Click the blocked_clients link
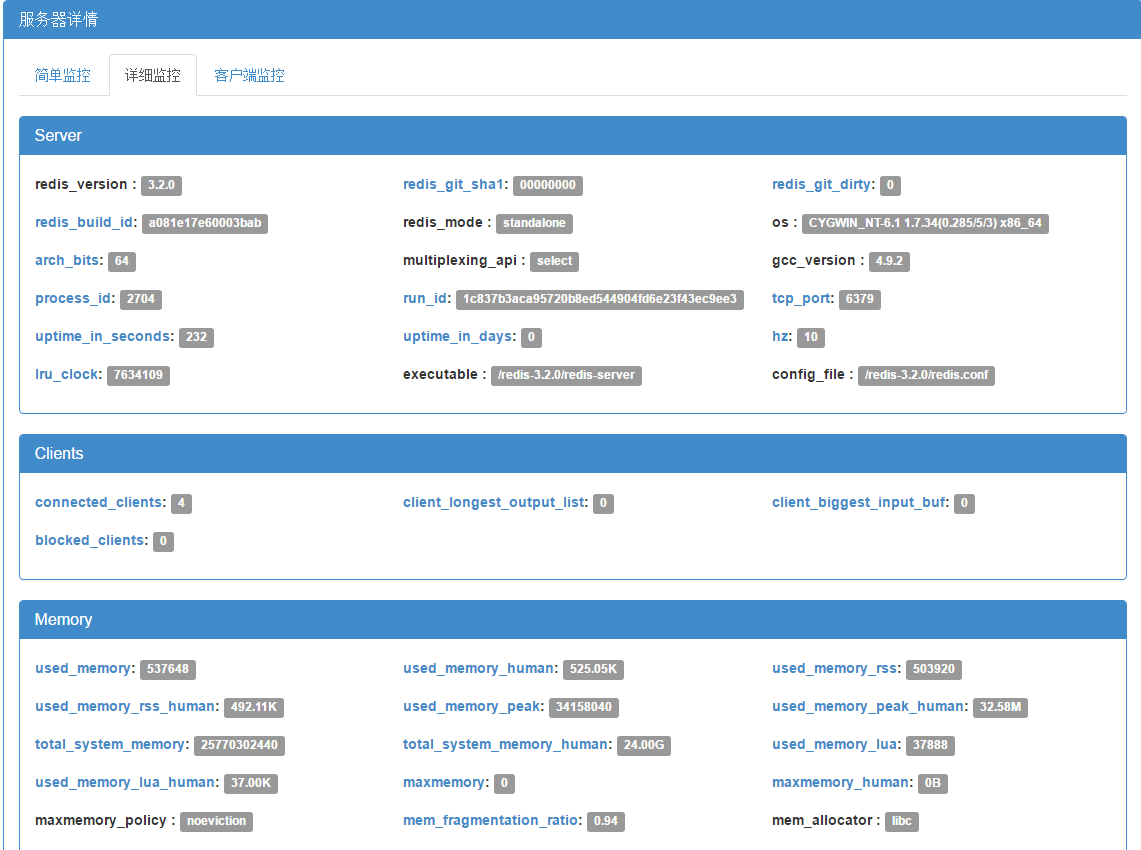The width and height of the screenshot is (1141, 850). [90, 540]
